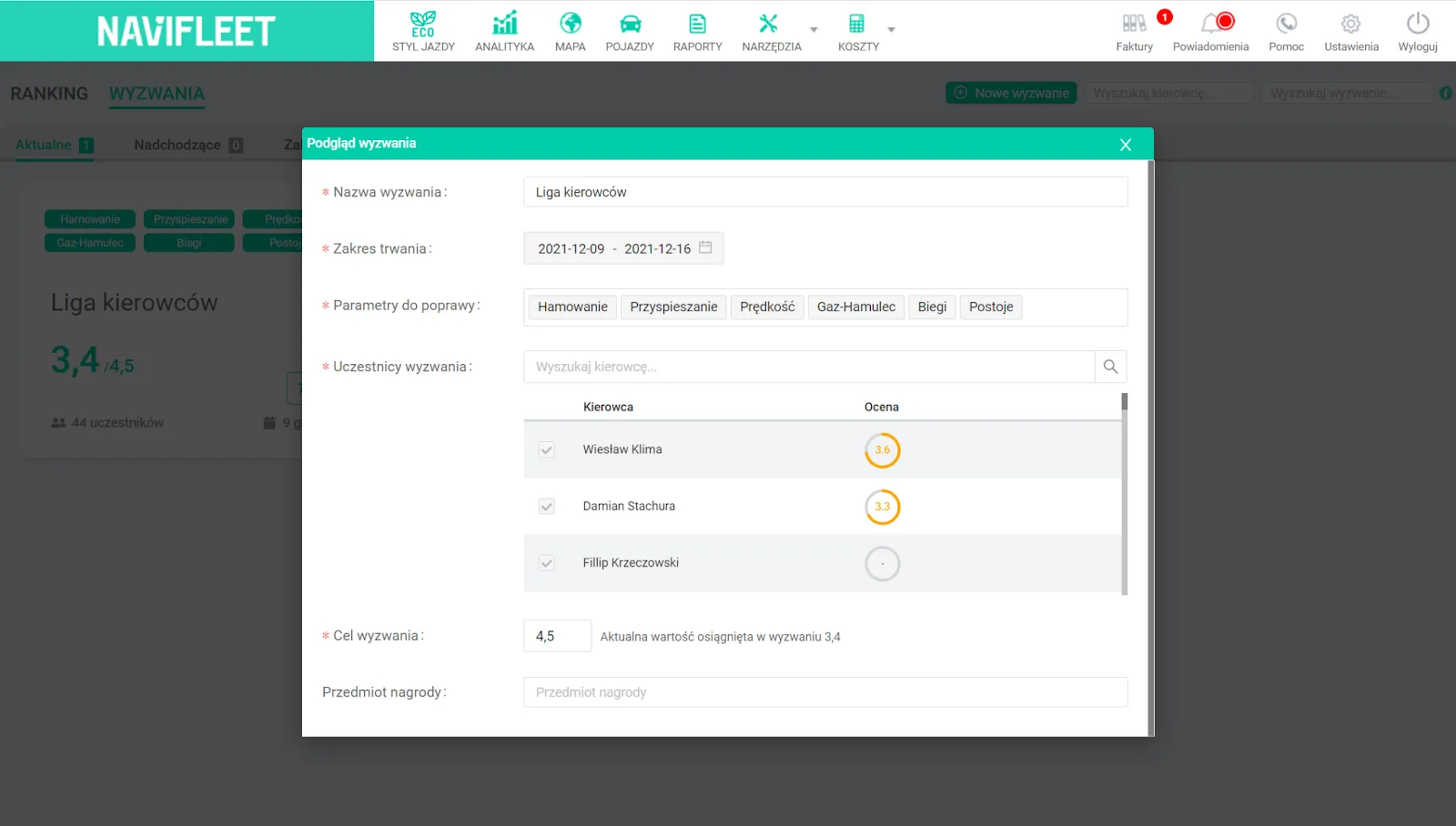Select the Aktualne tab
The image size is (1456, 826).
click(54, 145)
